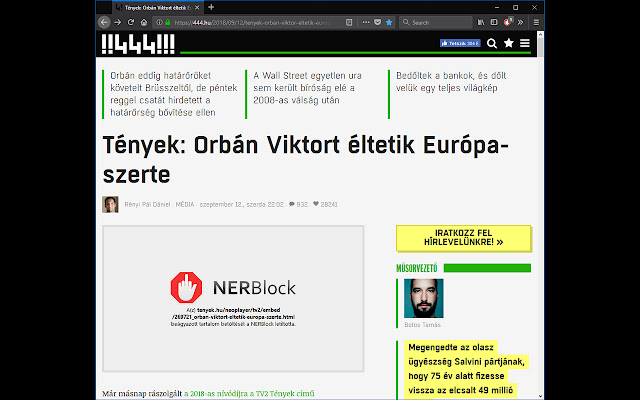Open the 444 site search magnifier
The width and height of the screenshot is (640, 400).
[x=492, y=43]
